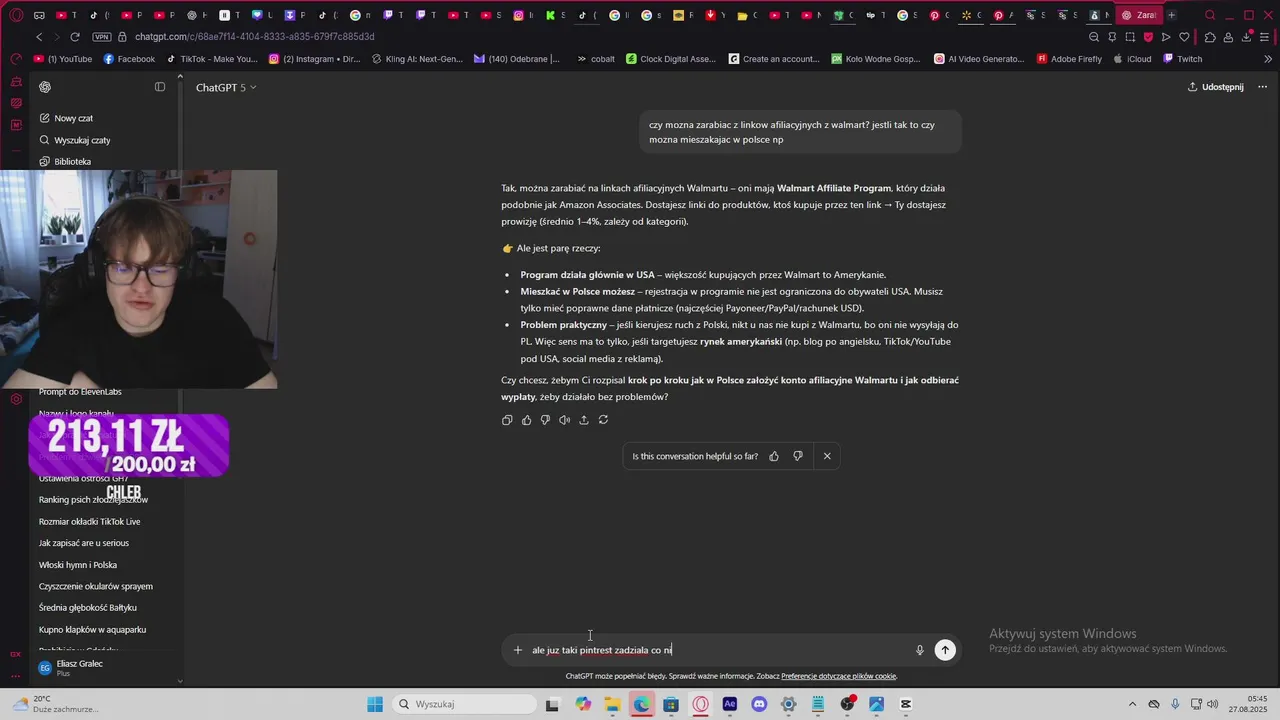Copy the ChatGPT response

point(507,420)
